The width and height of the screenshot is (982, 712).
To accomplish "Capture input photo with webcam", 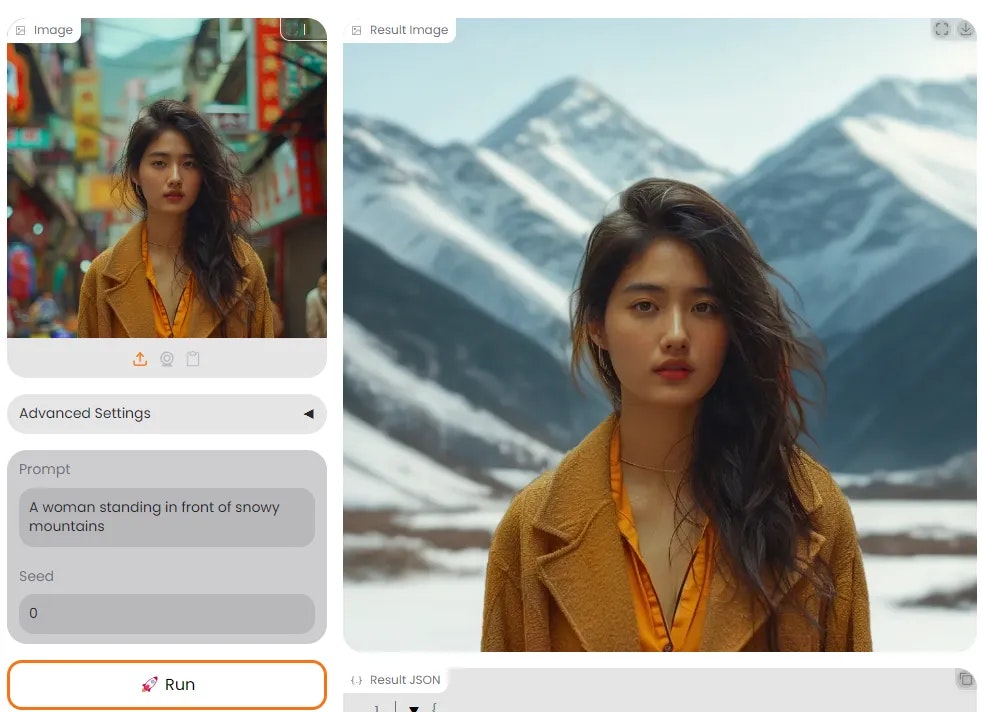I will click(x=167, y=358).
